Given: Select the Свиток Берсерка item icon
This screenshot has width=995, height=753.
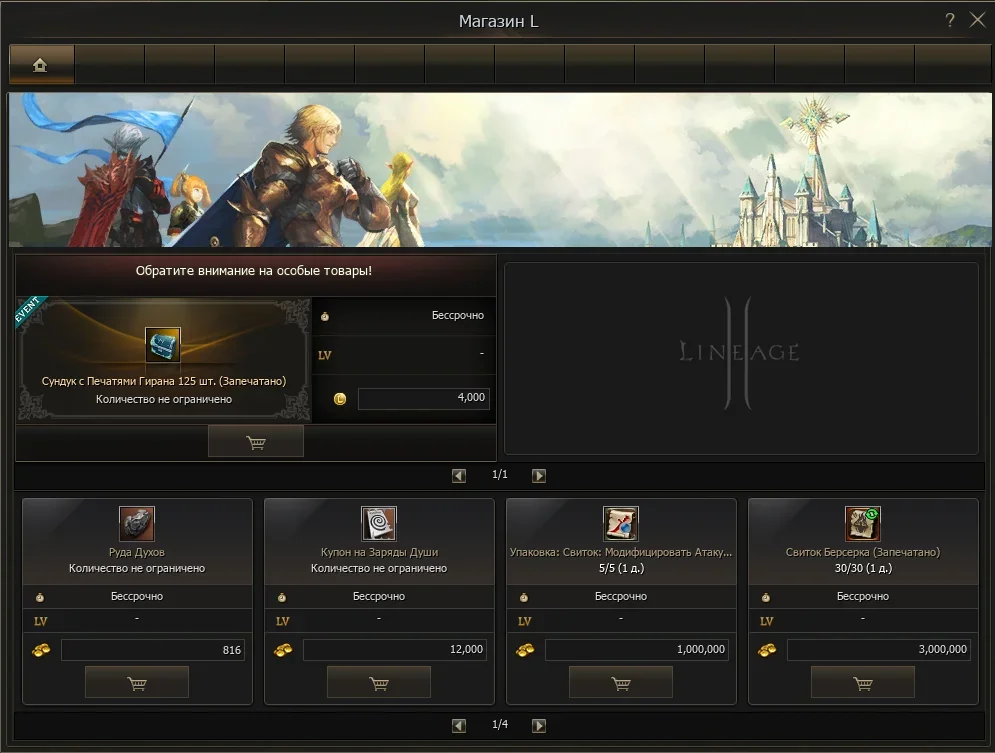Looking at the screenshot, I should (x=863, y=523).
